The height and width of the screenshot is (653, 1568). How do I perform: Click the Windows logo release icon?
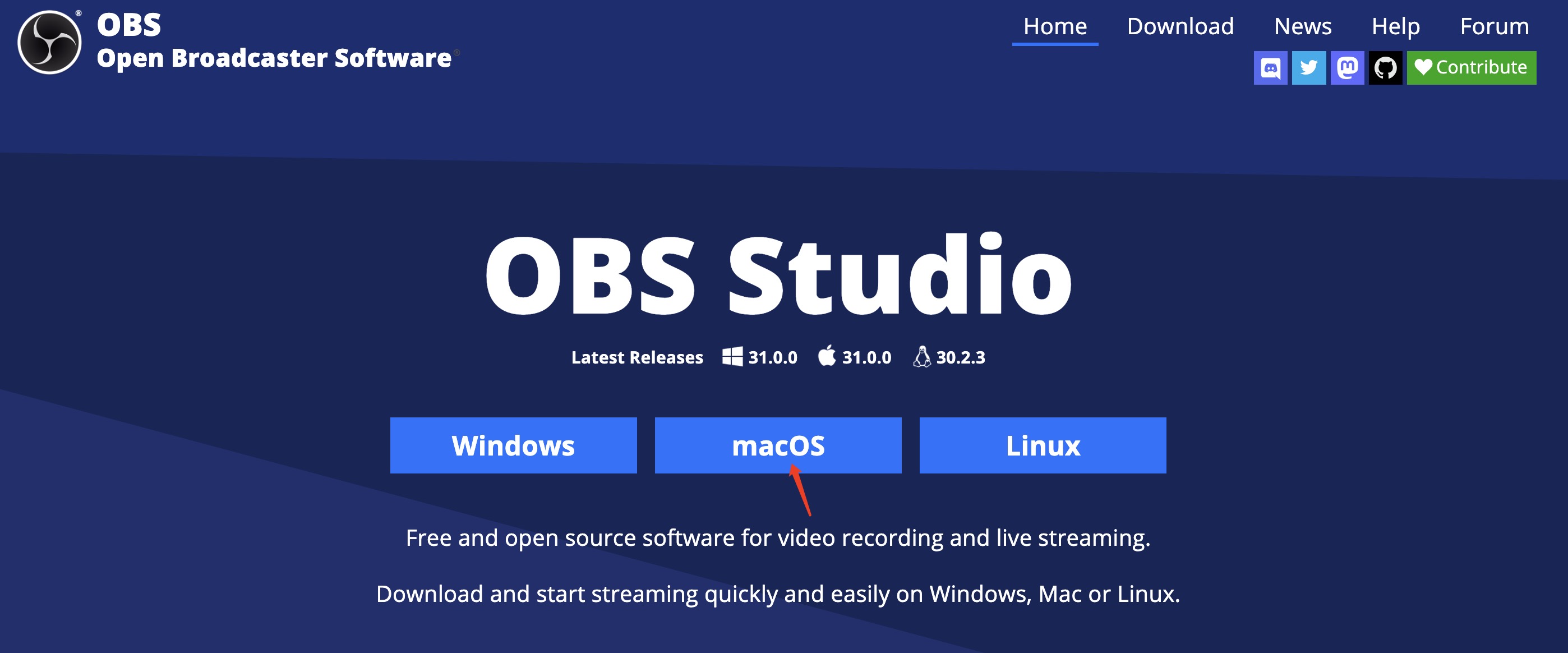coord(732,357)
